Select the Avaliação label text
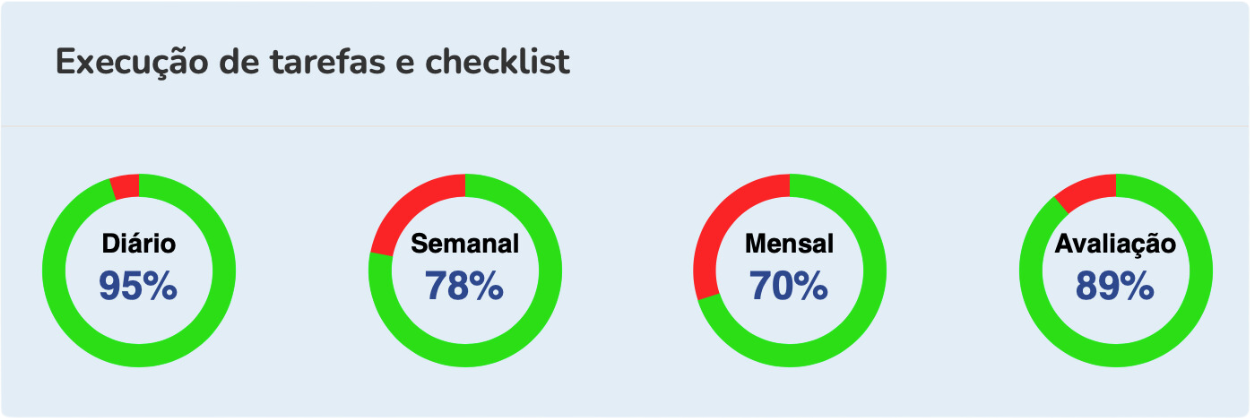Image resolution: width=1250 pixels, height=418 pixels. coord(1115,244)
